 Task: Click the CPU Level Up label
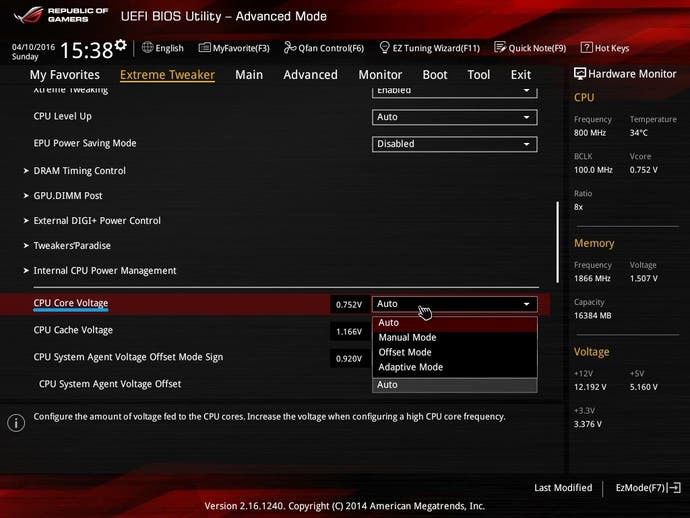coord(62,117)
